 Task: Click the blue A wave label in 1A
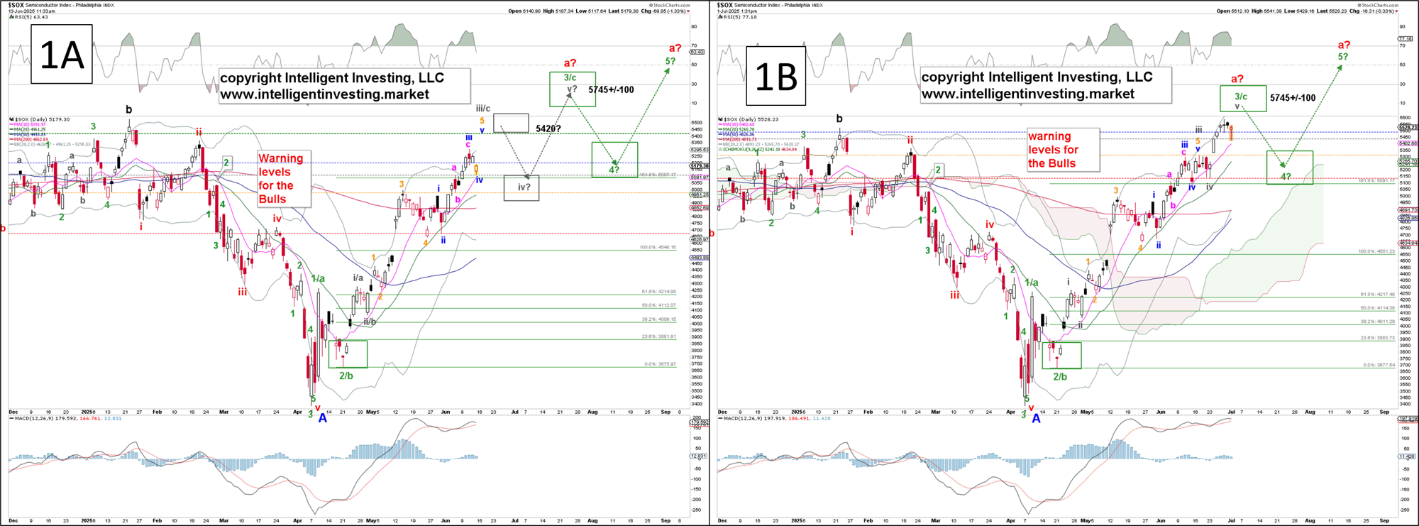[323, 420]
